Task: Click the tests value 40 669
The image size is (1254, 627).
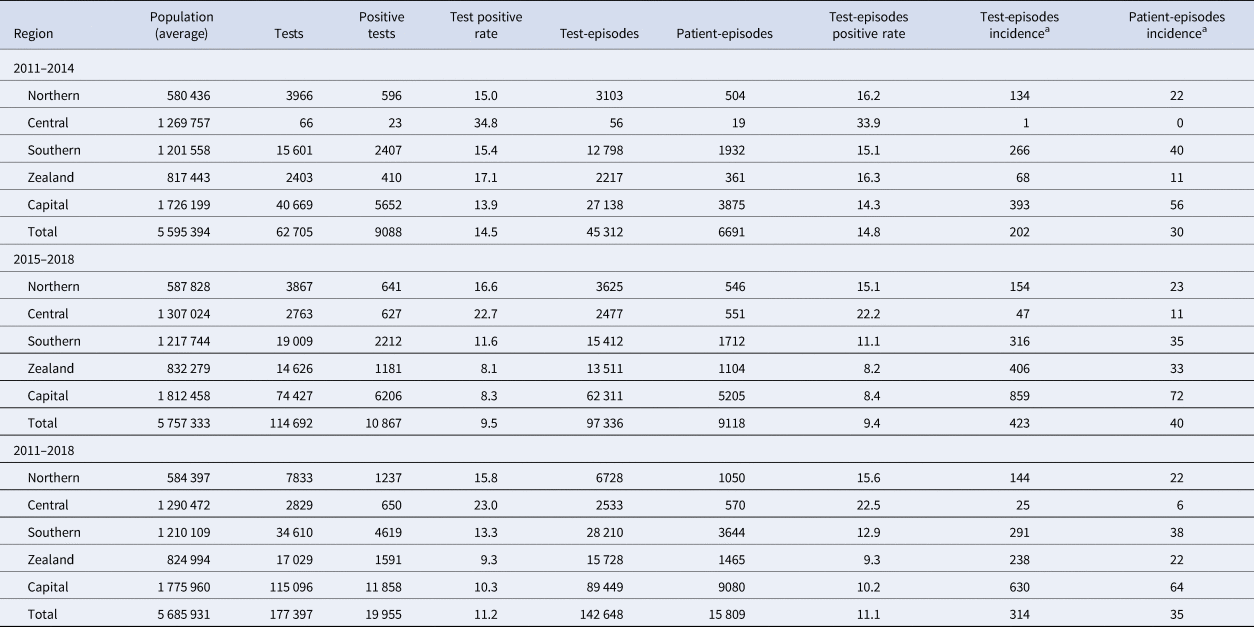Action: tap(282, 205)
